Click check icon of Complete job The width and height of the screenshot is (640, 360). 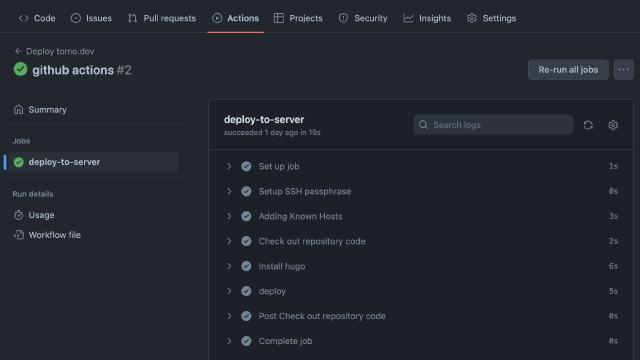click(246, 341)
